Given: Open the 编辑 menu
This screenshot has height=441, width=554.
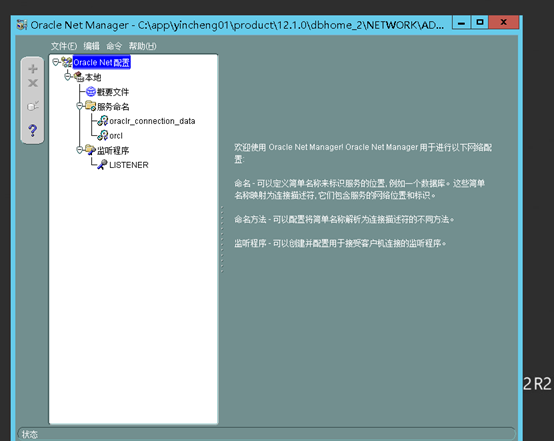Looking at the screenshot, I should [92, 46].
